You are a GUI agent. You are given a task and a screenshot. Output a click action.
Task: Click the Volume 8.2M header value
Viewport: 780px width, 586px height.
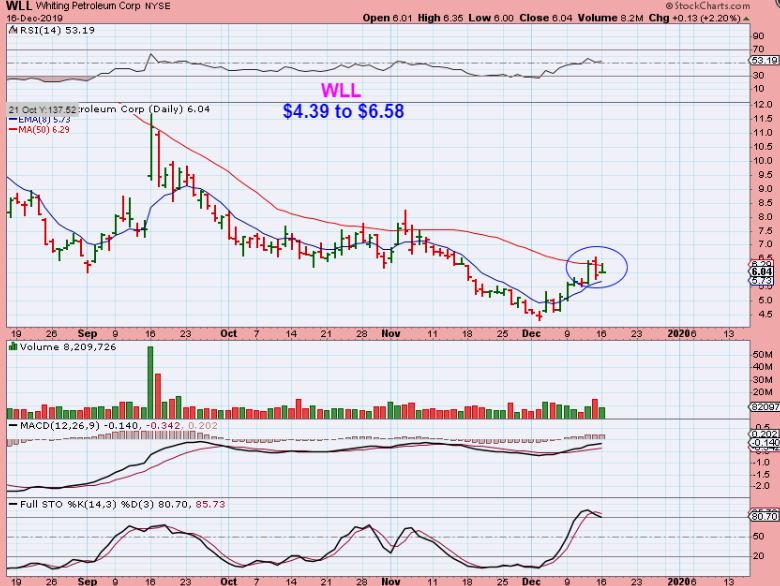click(610, 18)
